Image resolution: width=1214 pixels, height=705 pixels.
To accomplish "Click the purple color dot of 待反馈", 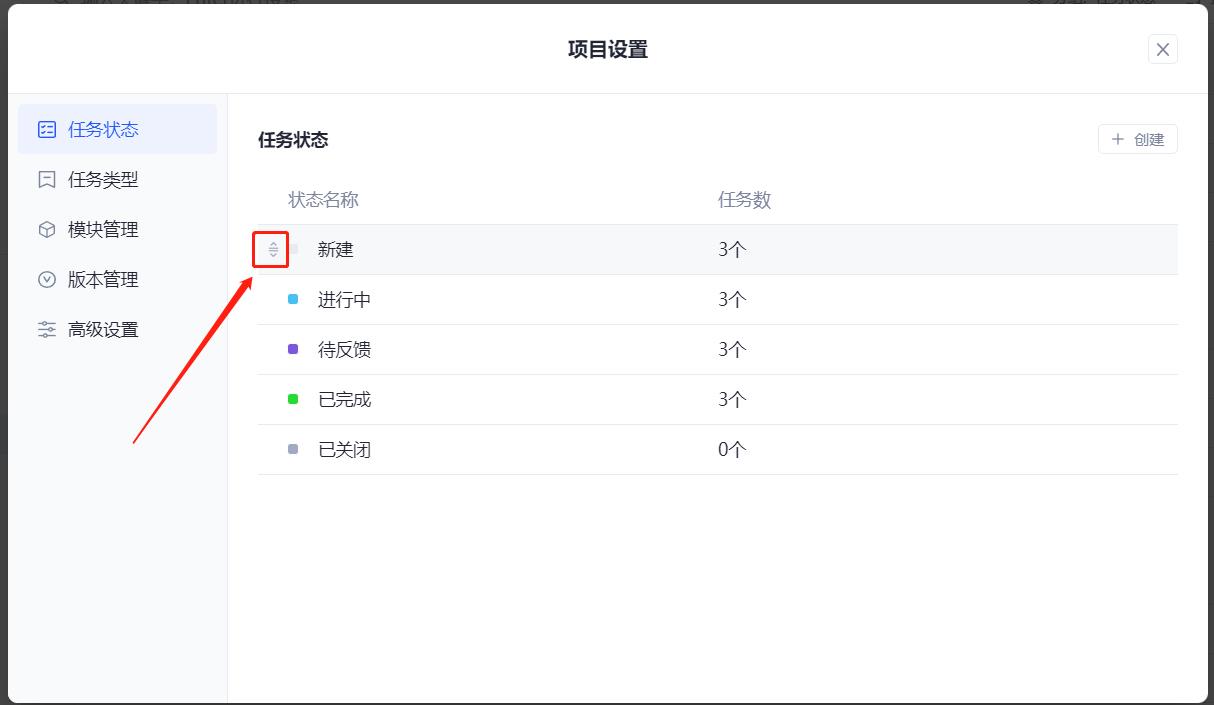I will coord(293,349).
